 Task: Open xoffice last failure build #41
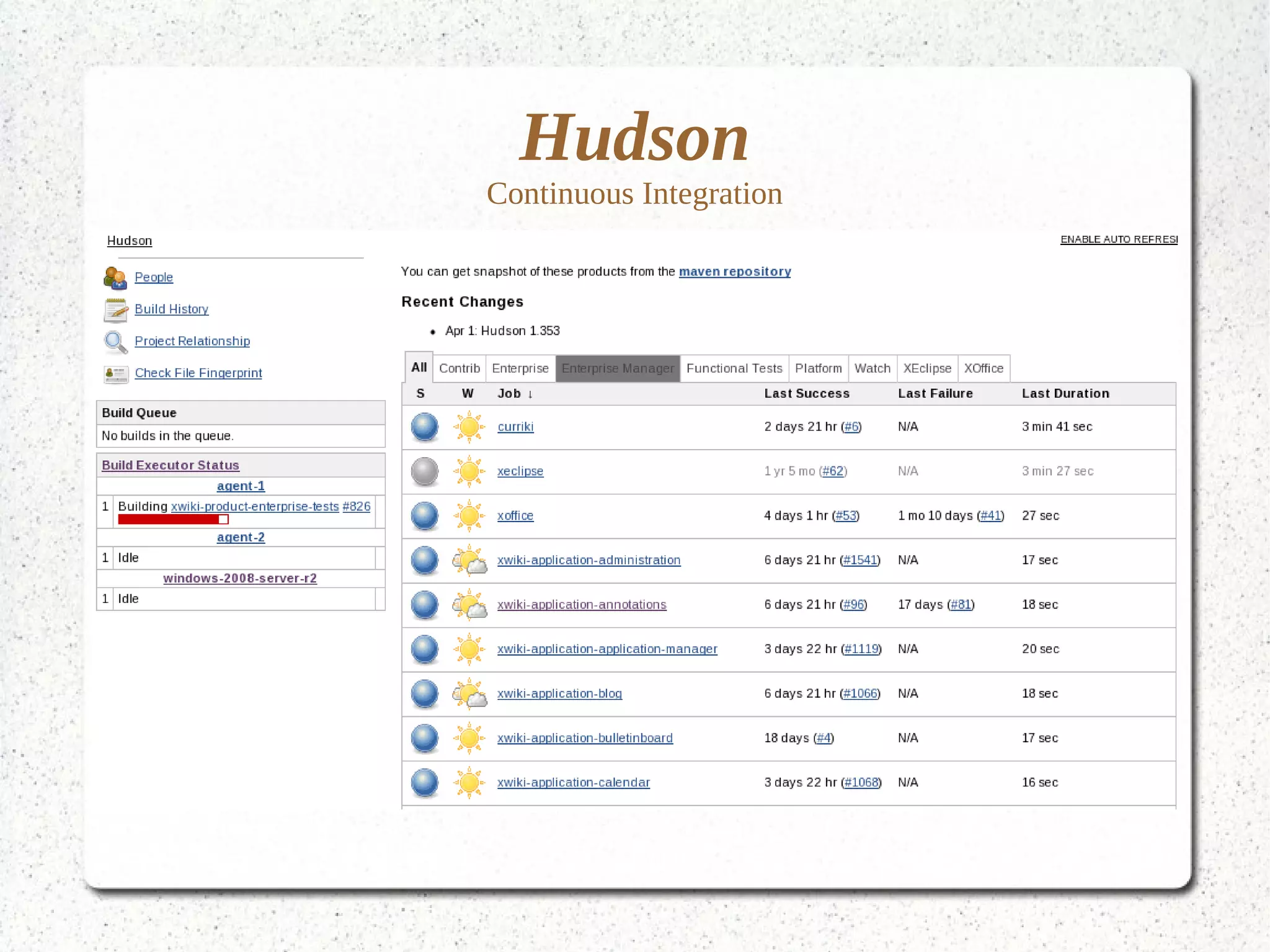pos(990,516)
